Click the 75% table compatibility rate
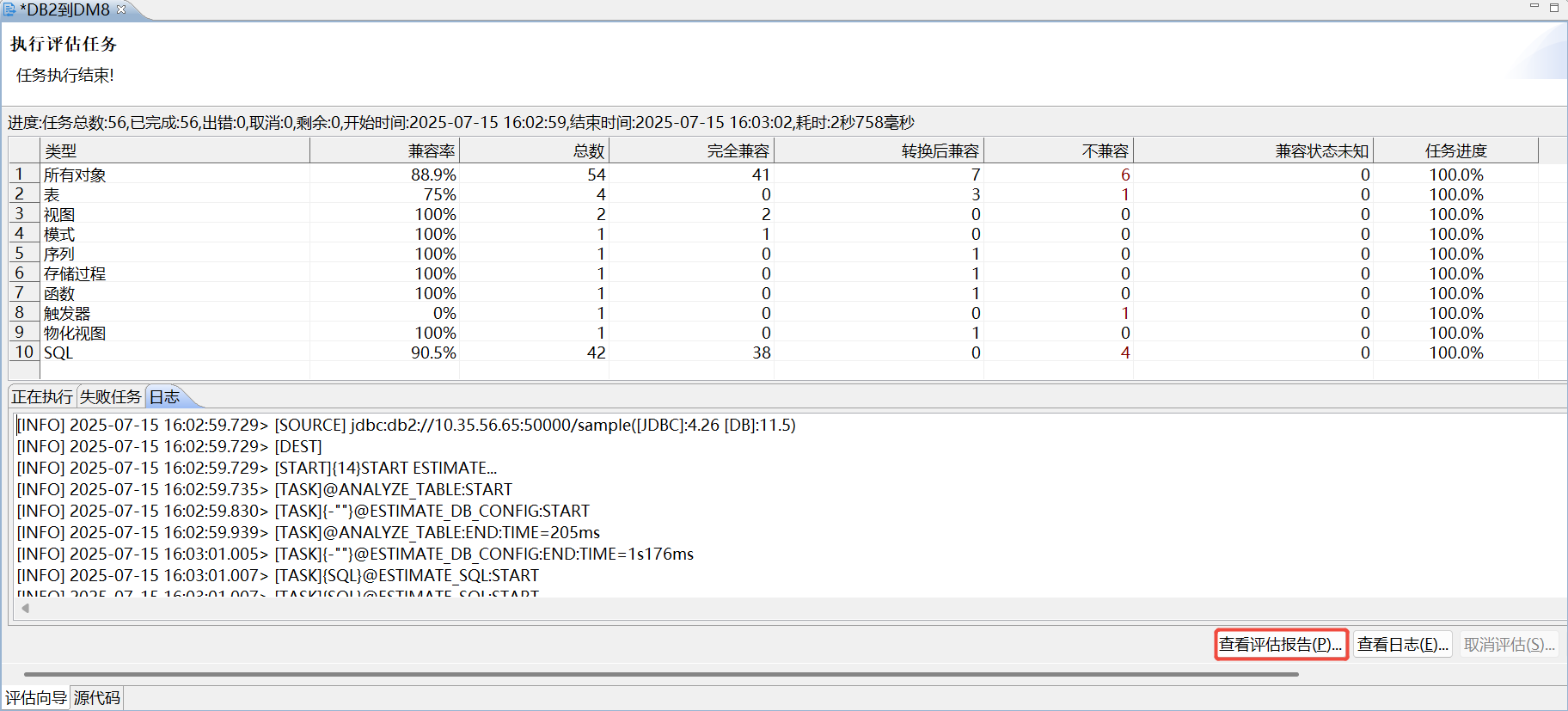This screenshot has width=1568, height=711. tap(439, 194)
